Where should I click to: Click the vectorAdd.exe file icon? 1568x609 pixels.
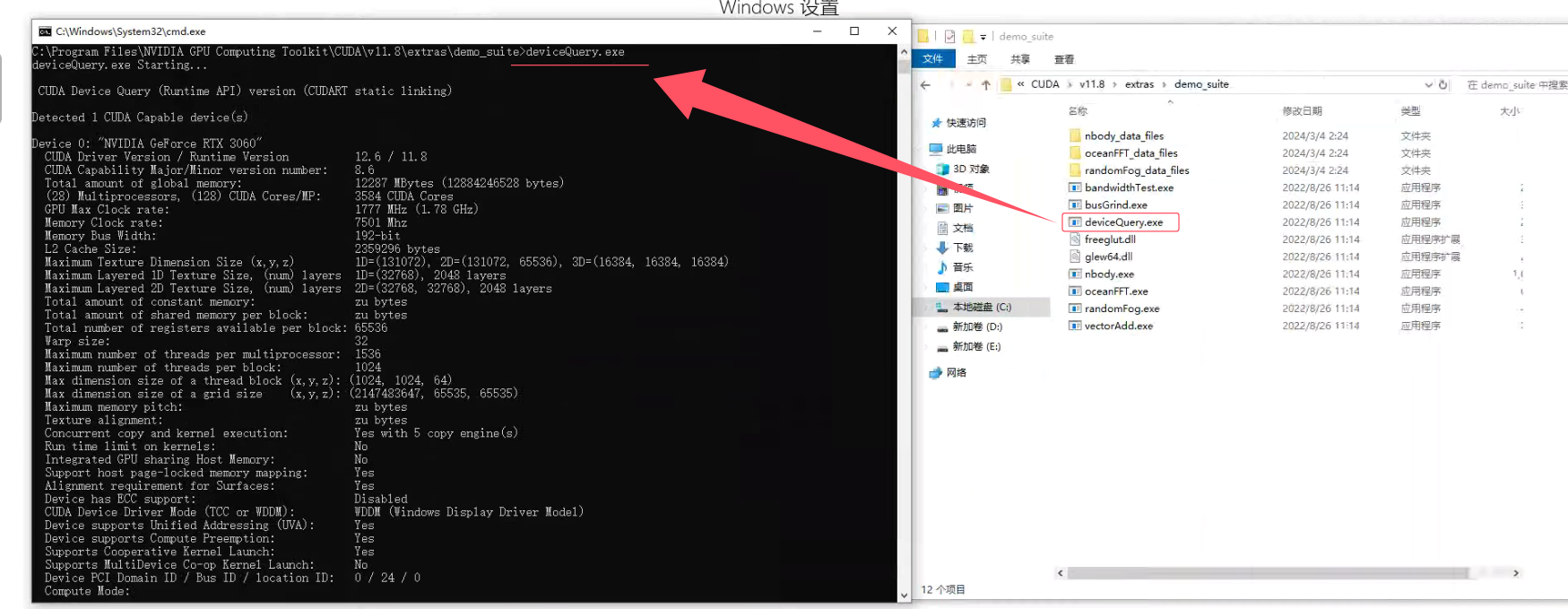1075,326
